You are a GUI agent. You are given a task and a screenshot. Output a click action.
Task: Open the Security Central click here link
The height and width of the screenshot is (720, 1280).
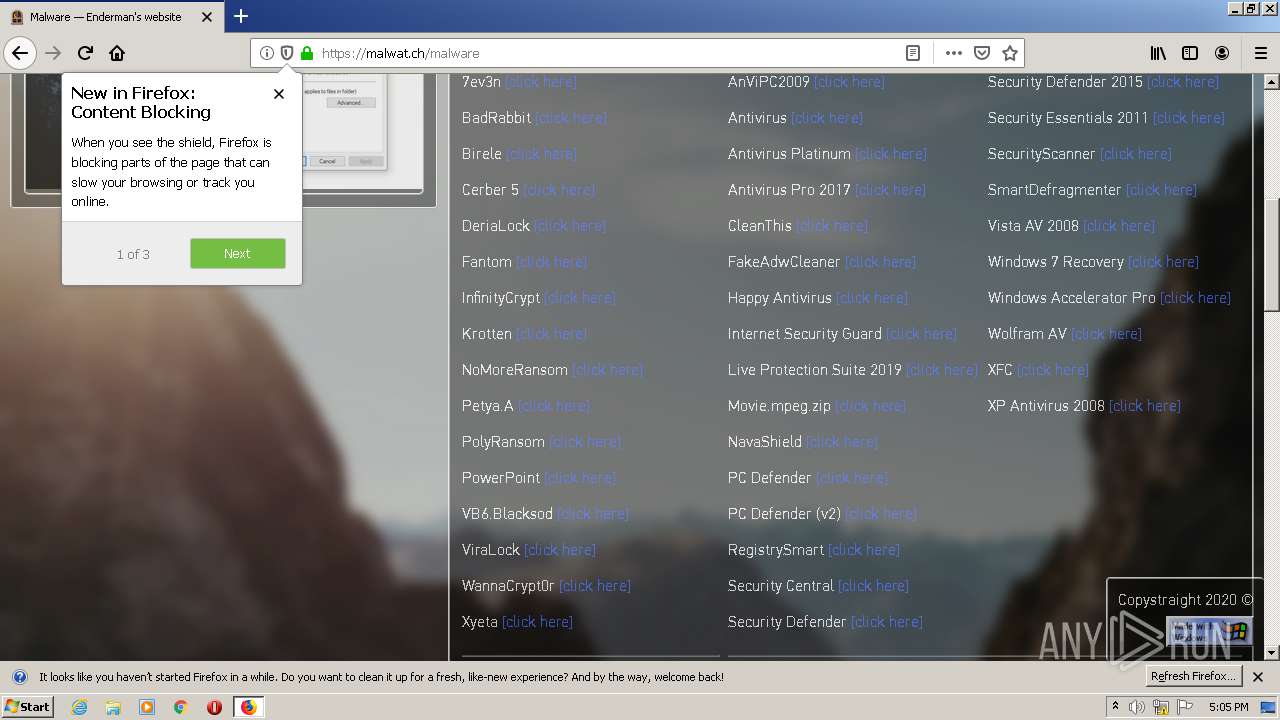tap(874, 586)
